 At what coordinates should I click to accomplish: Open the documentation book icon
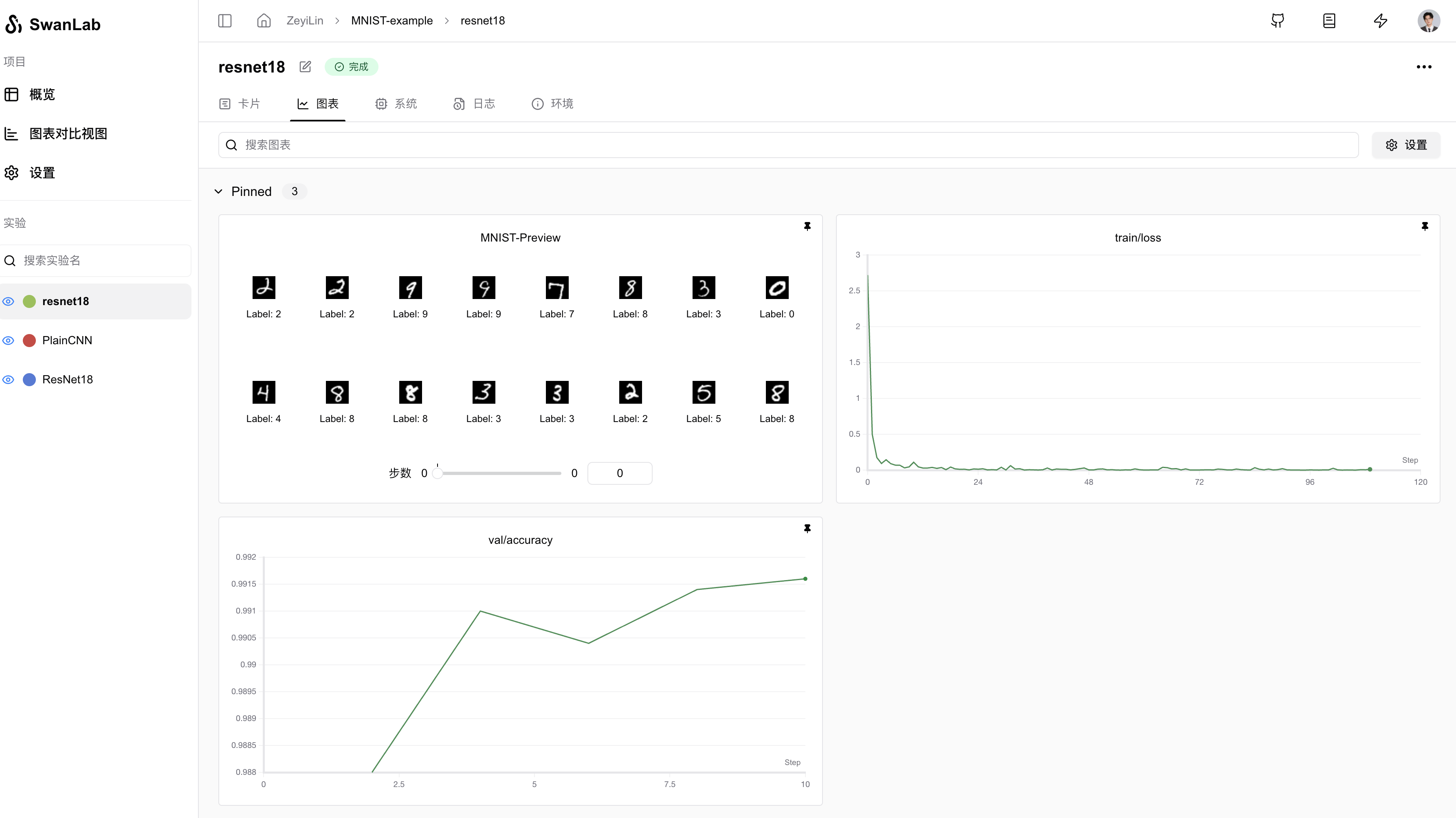1329,21
